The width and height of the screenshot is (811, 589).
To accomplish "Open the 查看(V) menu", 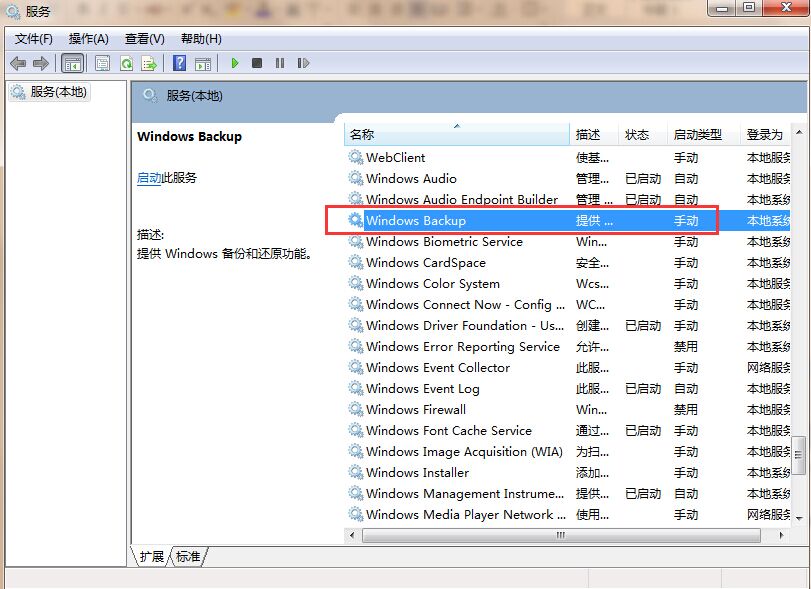I will tap(144, 39).
